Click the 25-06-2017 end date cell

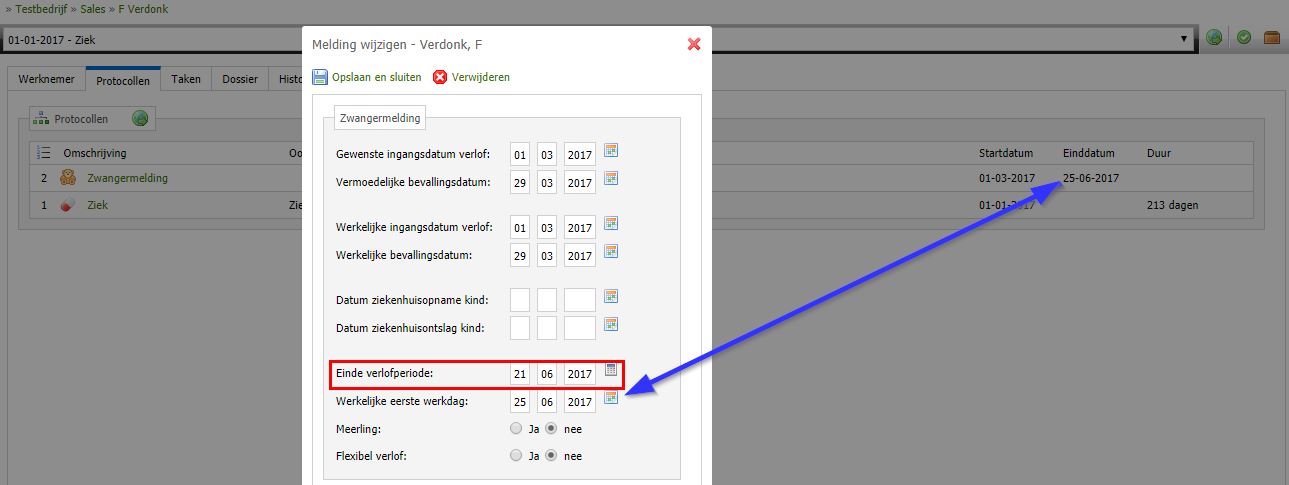[x=1091, y=178]
